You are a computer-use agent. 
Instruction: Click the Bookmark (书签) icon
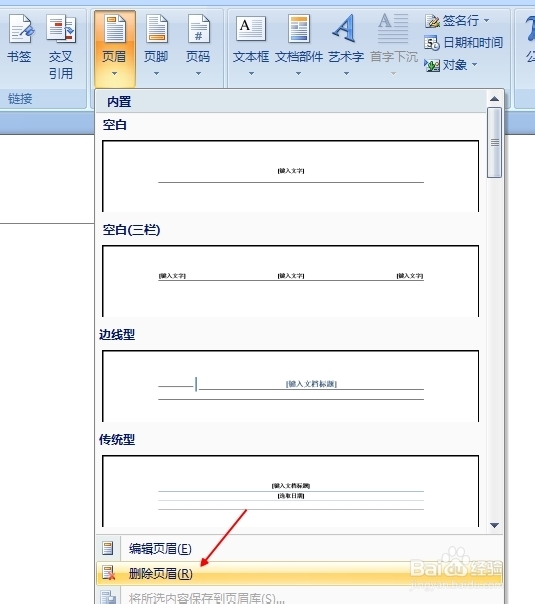(20, 29)
